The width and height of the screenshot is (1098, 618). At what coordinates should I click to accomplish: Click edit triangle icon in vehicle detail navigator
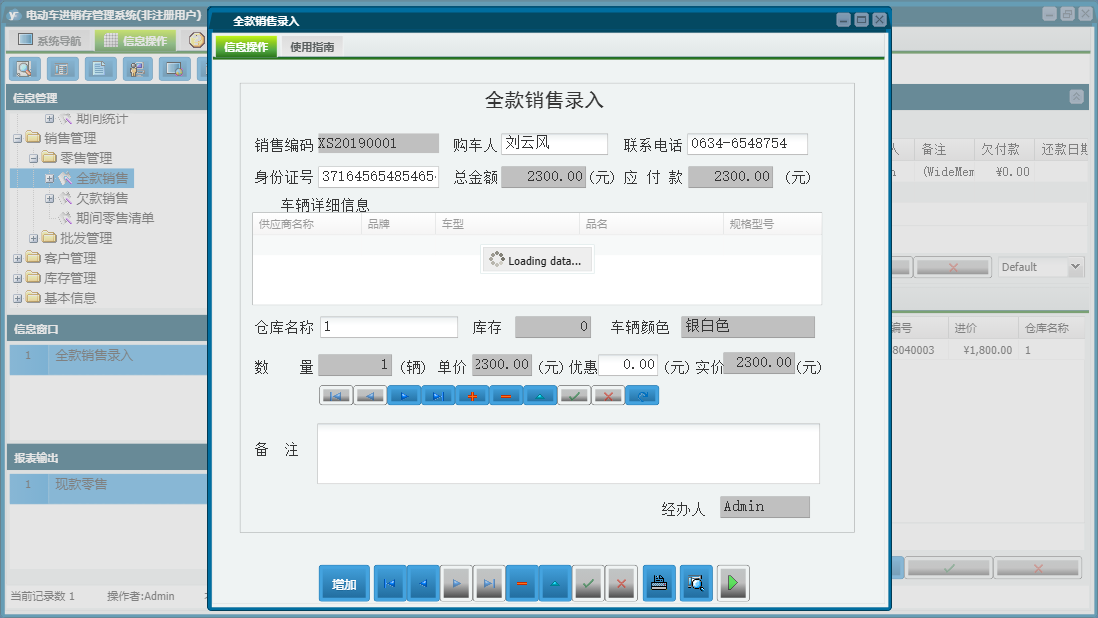coord(540,396)
